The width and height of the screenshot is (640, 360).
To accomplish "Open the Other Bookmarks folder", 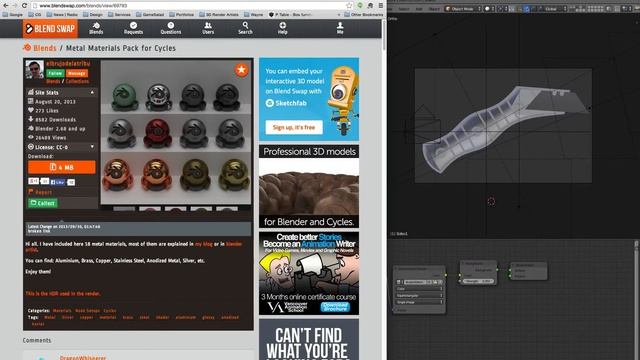I will coord(364,14).
